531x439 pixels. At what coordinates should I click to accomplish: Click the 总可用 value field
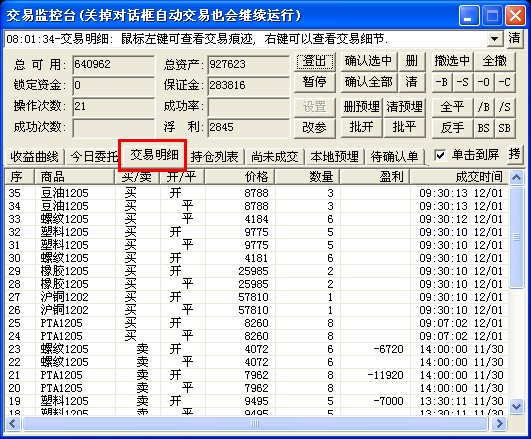click(x=113, y=64)
